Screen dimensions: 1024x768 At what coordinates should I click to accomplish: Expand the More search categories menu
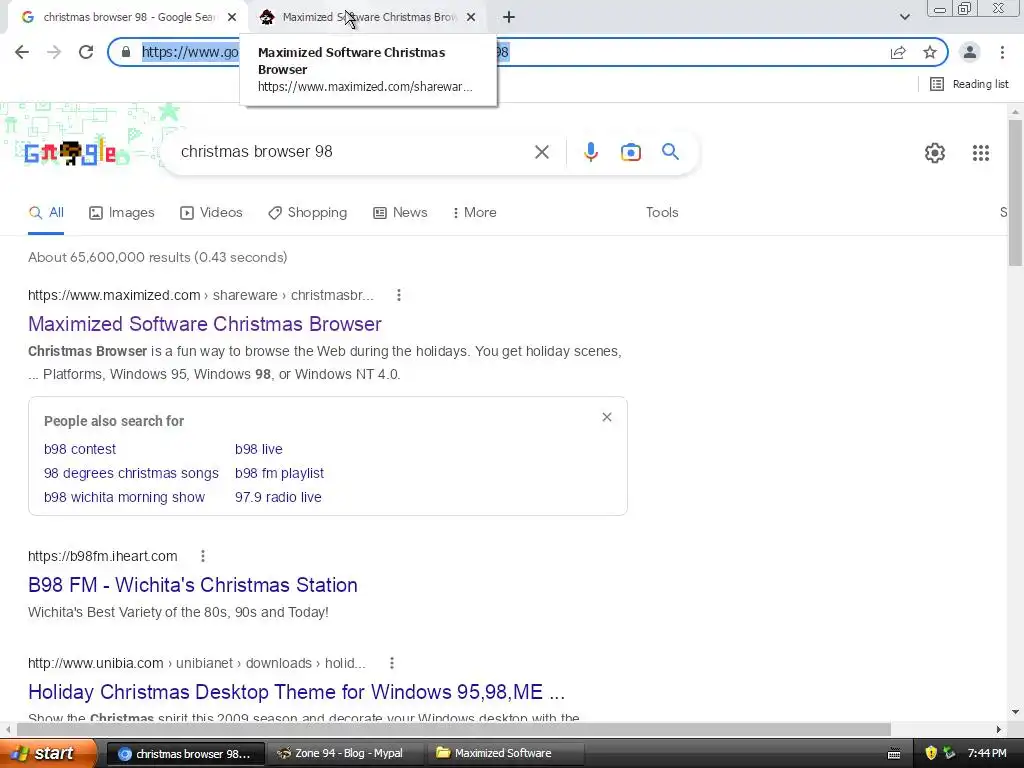pyautogui.click(x=474, y=212)
